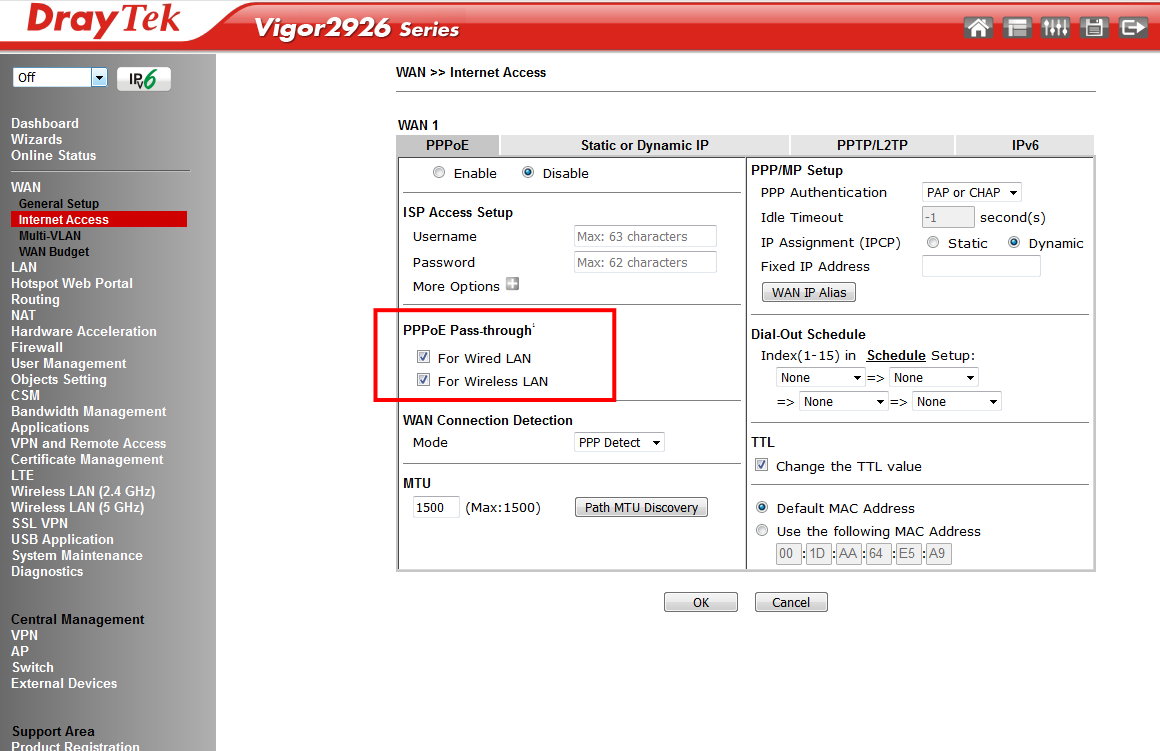Save the configuration with the floppy disk icon
The width and height of the screenshot is (1160, 751).
coord(1093,27)
